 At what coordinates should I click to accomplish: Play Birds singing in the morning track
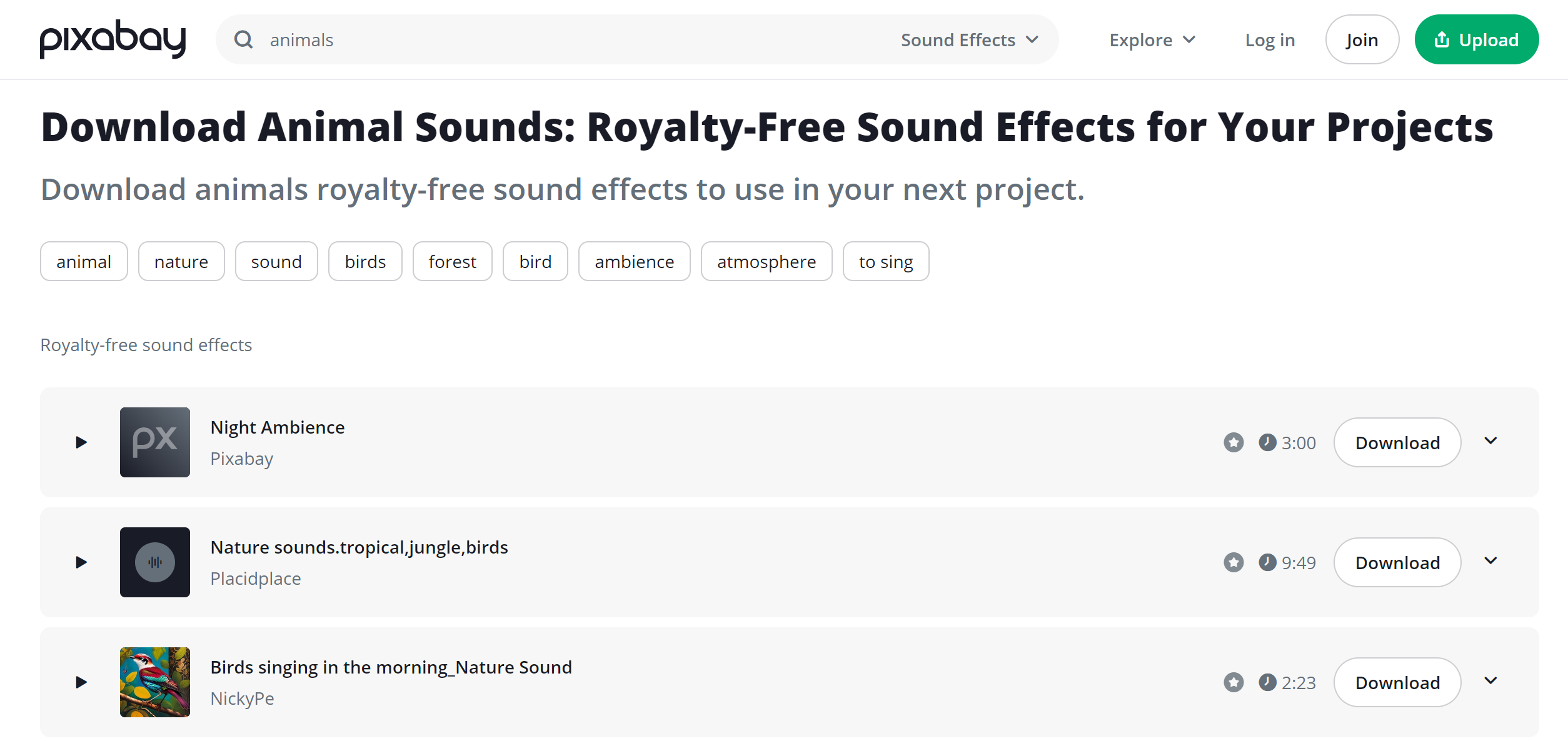click(81, 682)
